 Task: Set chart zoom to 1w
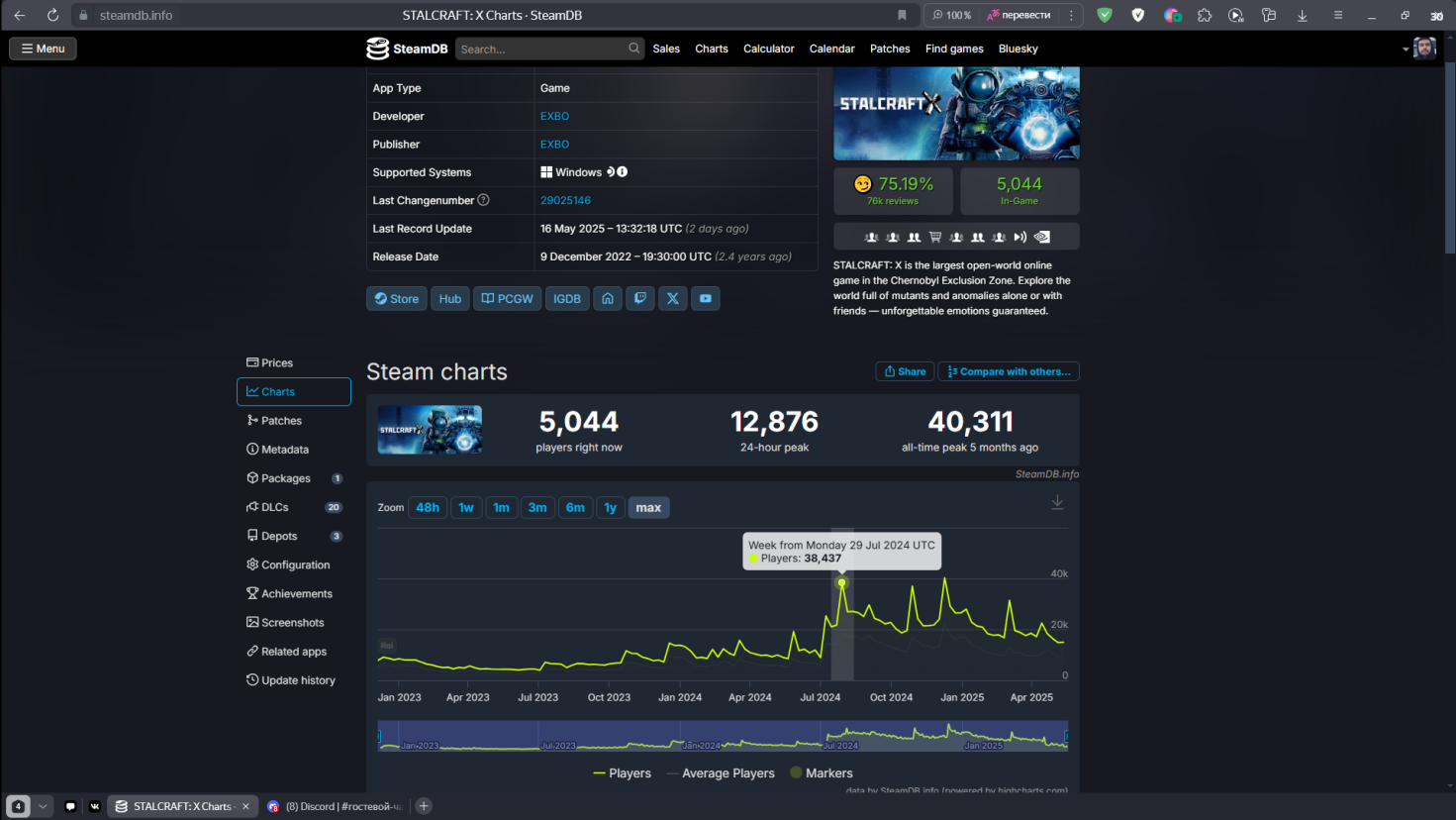coord(466,507)
